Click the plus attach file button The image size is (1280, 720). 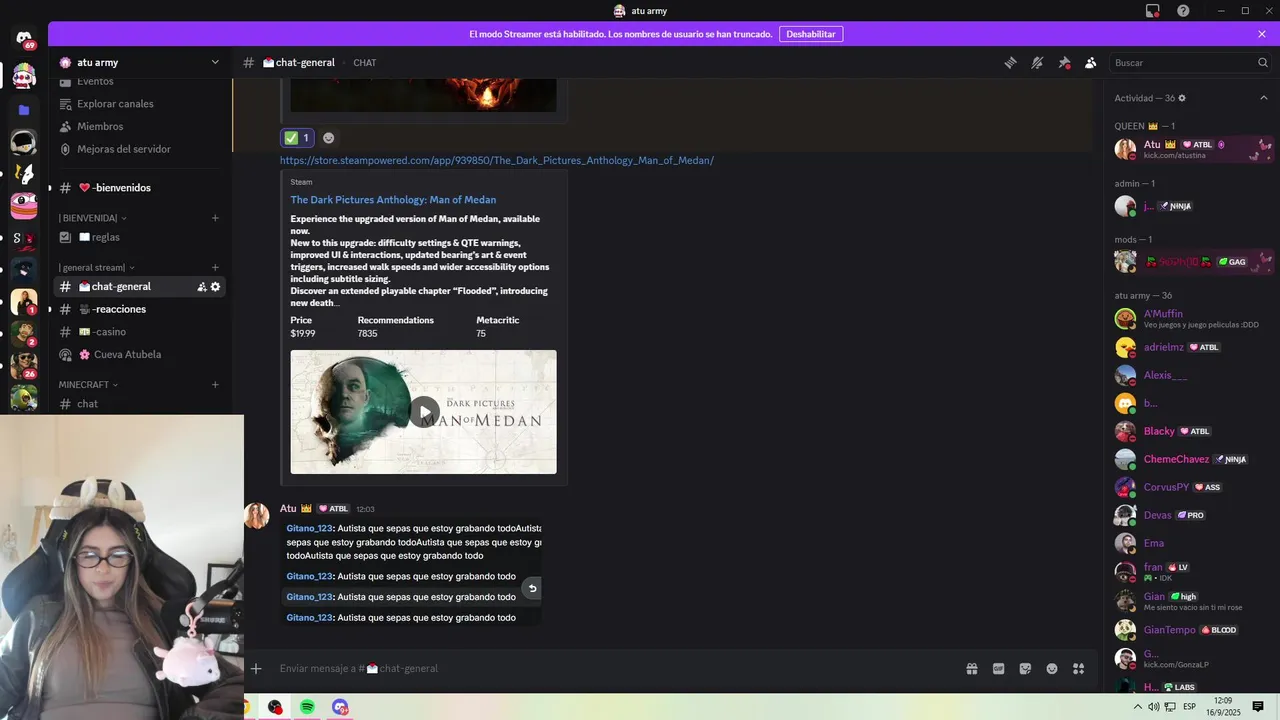(x=256, y=668)
